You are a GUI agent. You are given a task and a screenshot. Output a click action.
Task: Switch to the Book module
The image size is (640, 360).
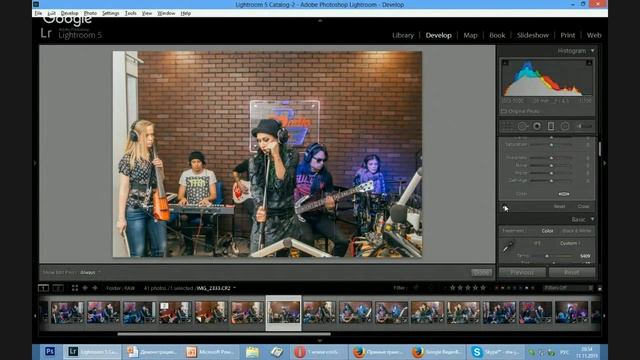coord(497,36)
